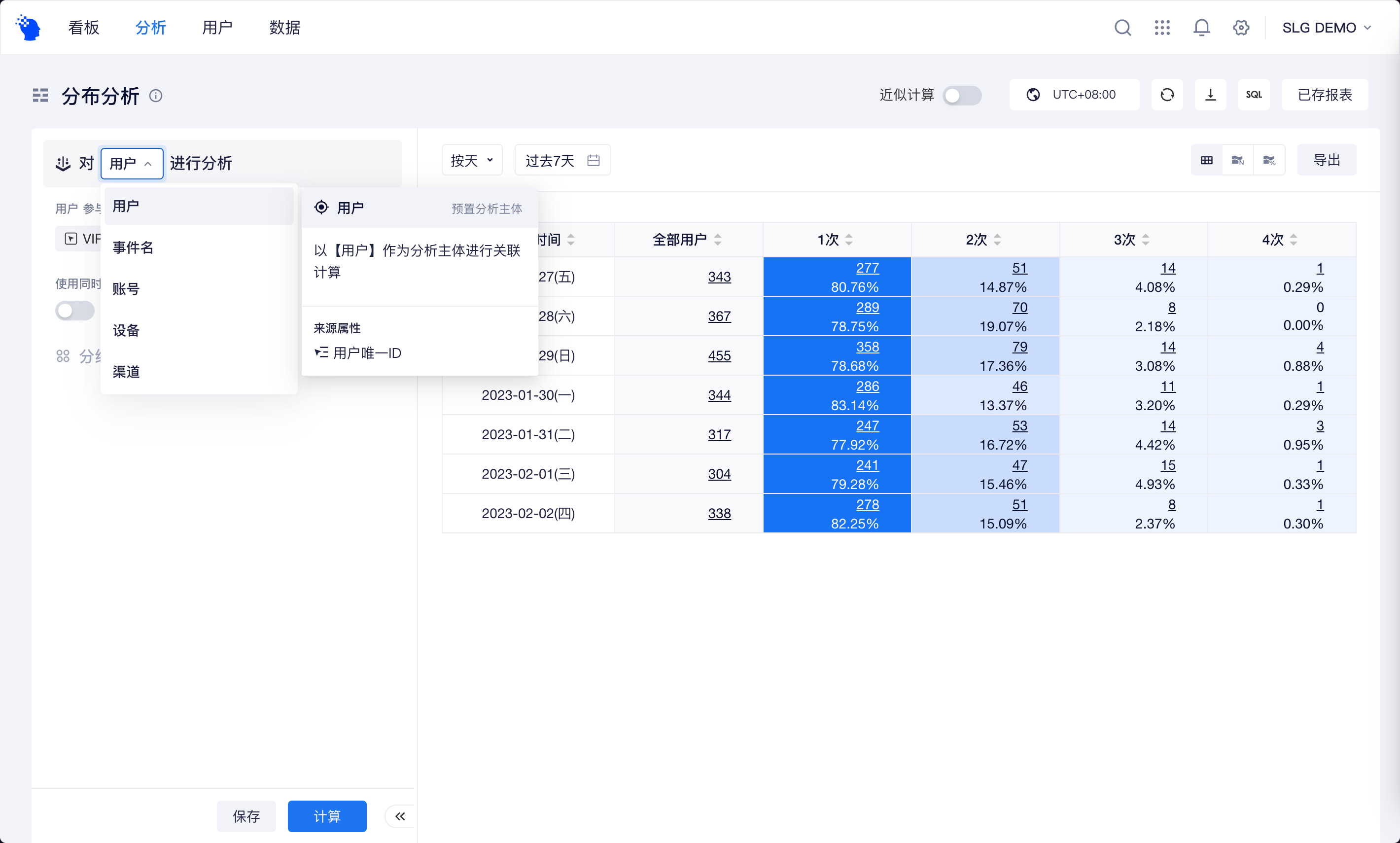Click the model list icon beside 分布分析
The width and height of the screenshot is (1400, 843).
(40, 96)
